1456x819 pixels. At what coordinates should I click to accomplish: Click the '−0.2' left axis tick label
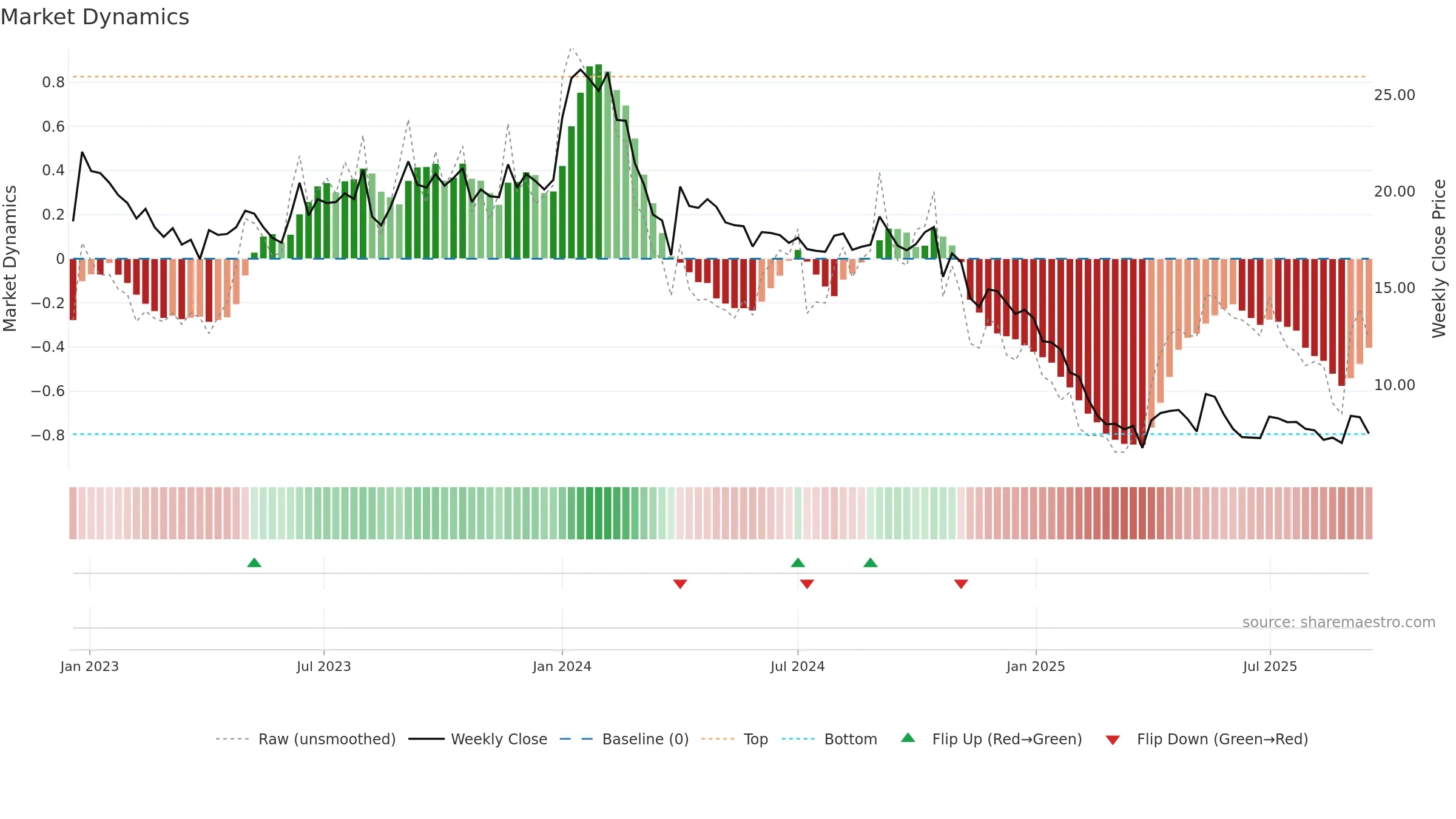(48, 303)
